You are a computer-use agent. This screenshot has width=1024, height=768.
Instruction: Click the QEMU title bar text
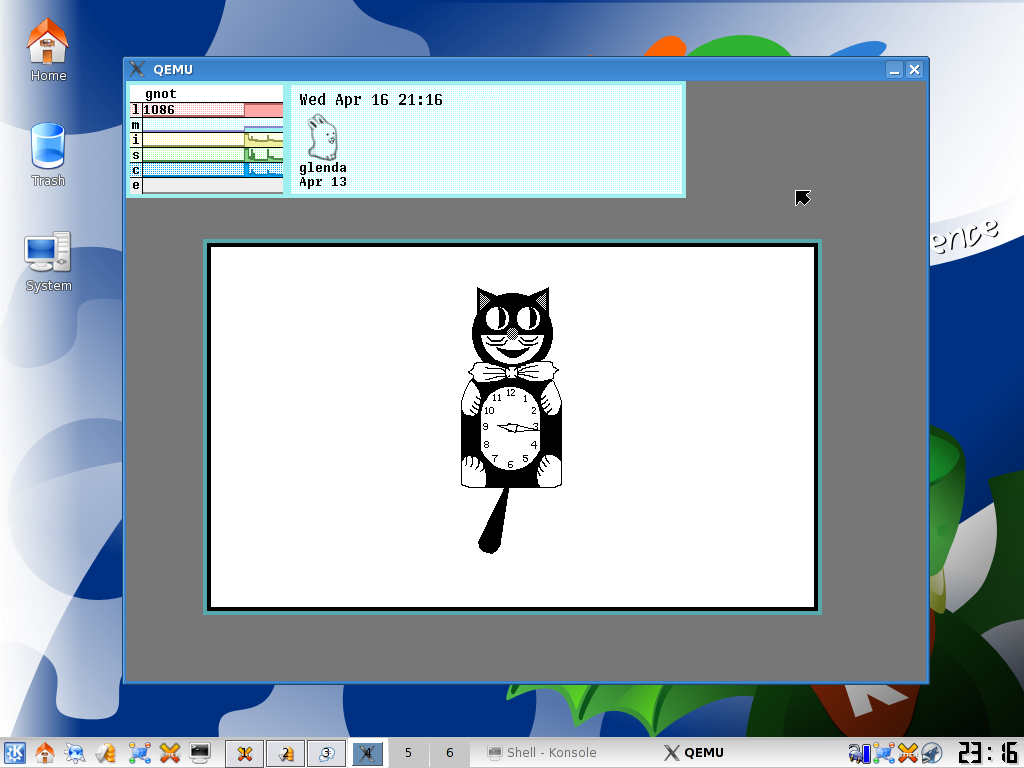[173, 70]
